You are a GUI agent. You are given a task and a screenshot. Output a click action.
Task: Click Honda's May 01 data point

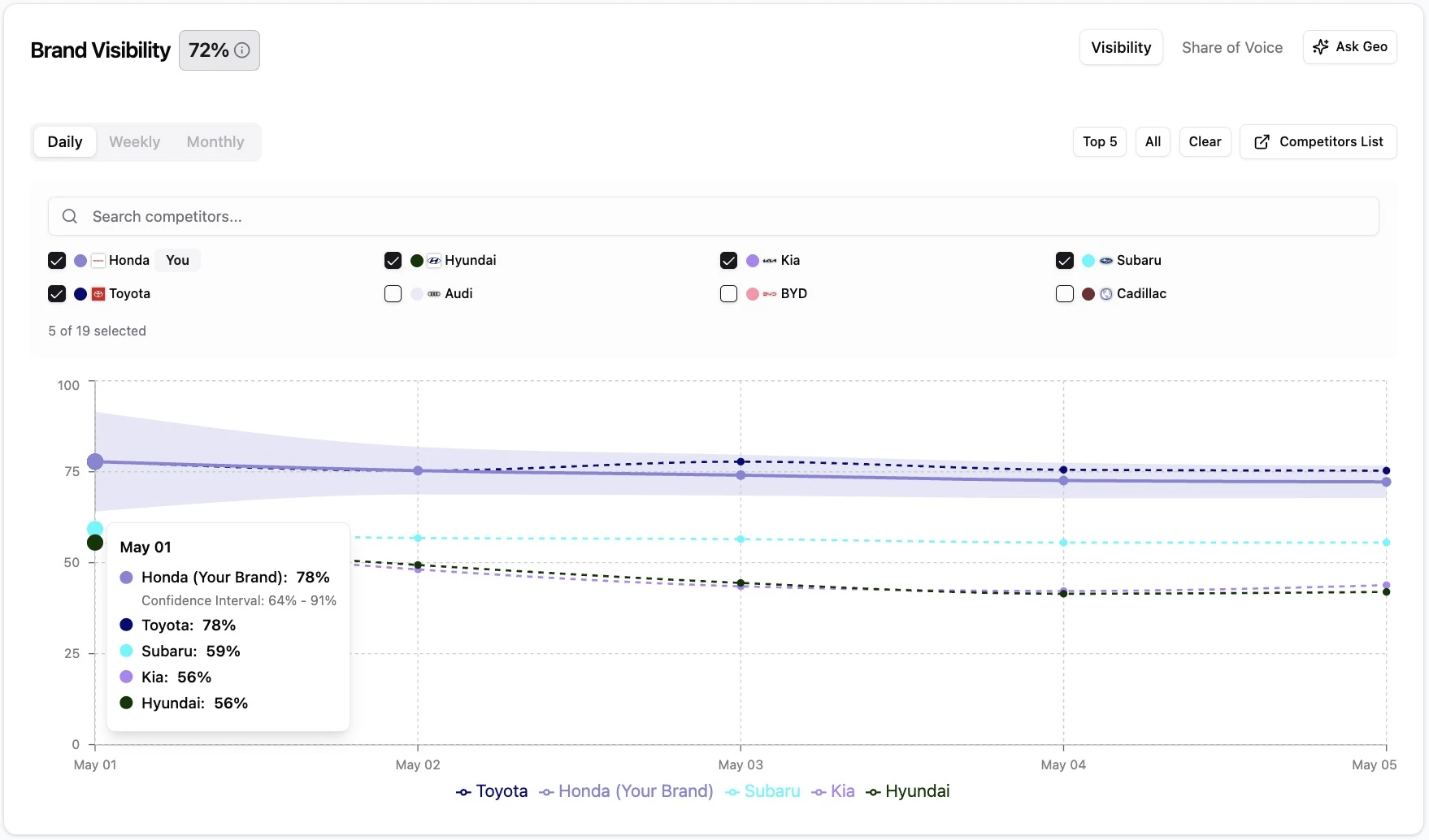tap(95, 461)
